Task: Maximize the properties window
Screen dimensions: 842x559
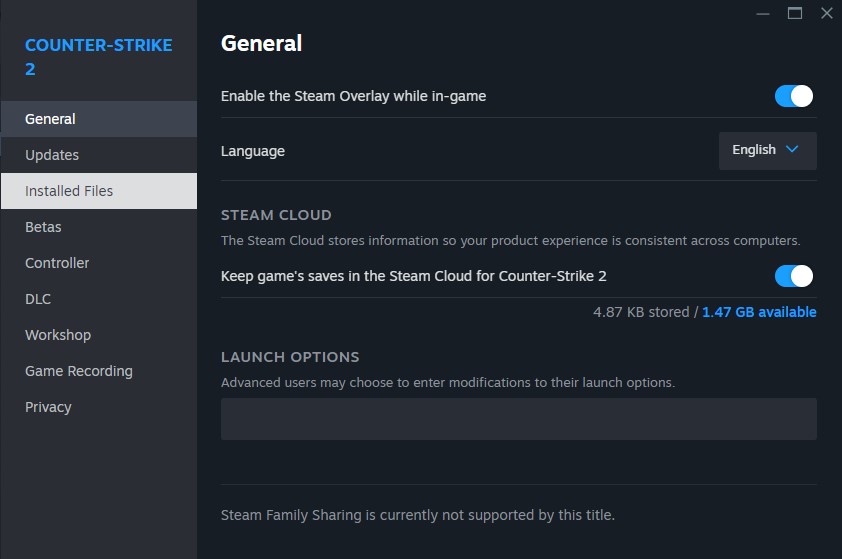Action: pos(795,13)
